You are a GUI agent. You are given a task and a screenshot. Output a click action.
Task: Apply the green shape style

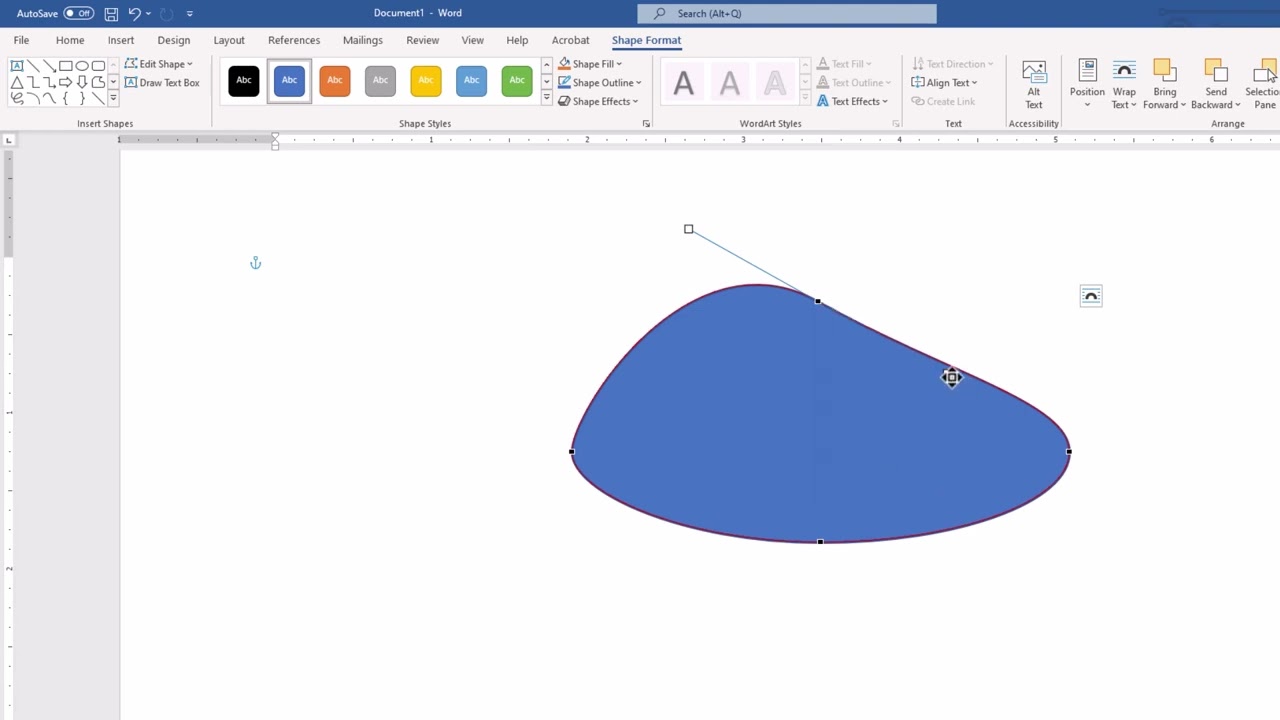point(517,81)
